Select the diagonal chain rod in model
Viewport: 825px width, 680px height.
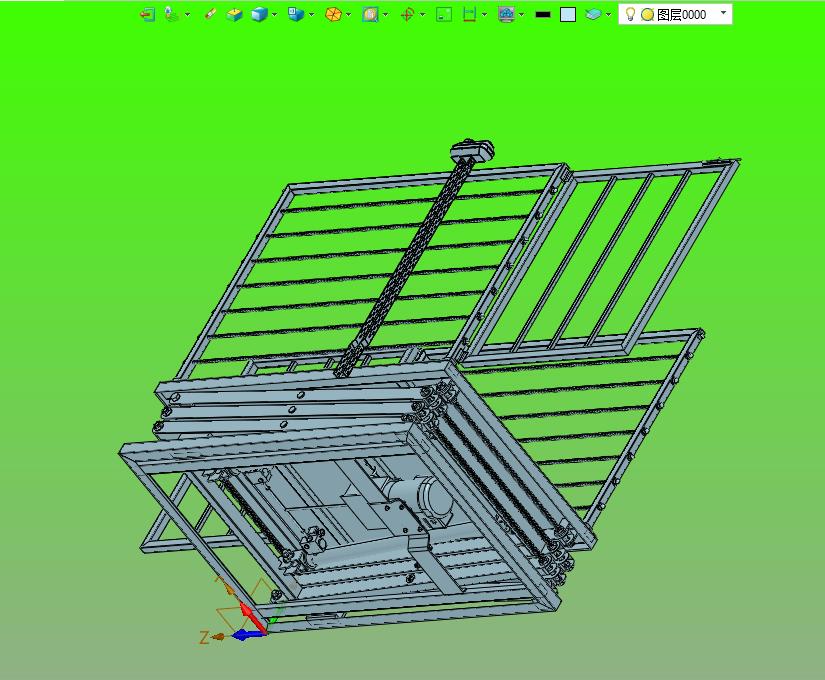point(405,266)
